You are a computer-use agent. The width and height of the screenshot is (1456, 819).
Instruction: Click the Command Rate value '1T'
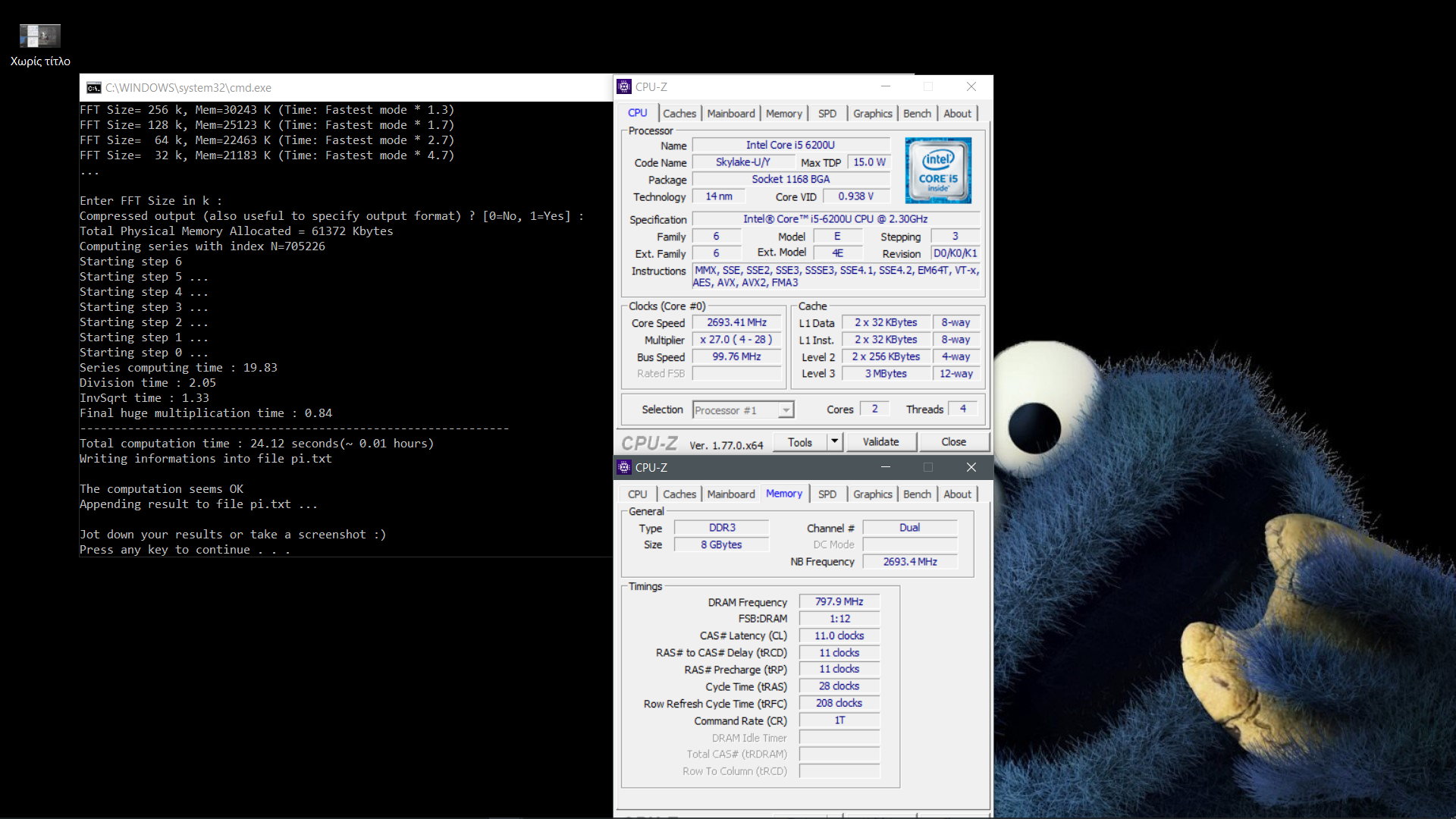[839, 720]
